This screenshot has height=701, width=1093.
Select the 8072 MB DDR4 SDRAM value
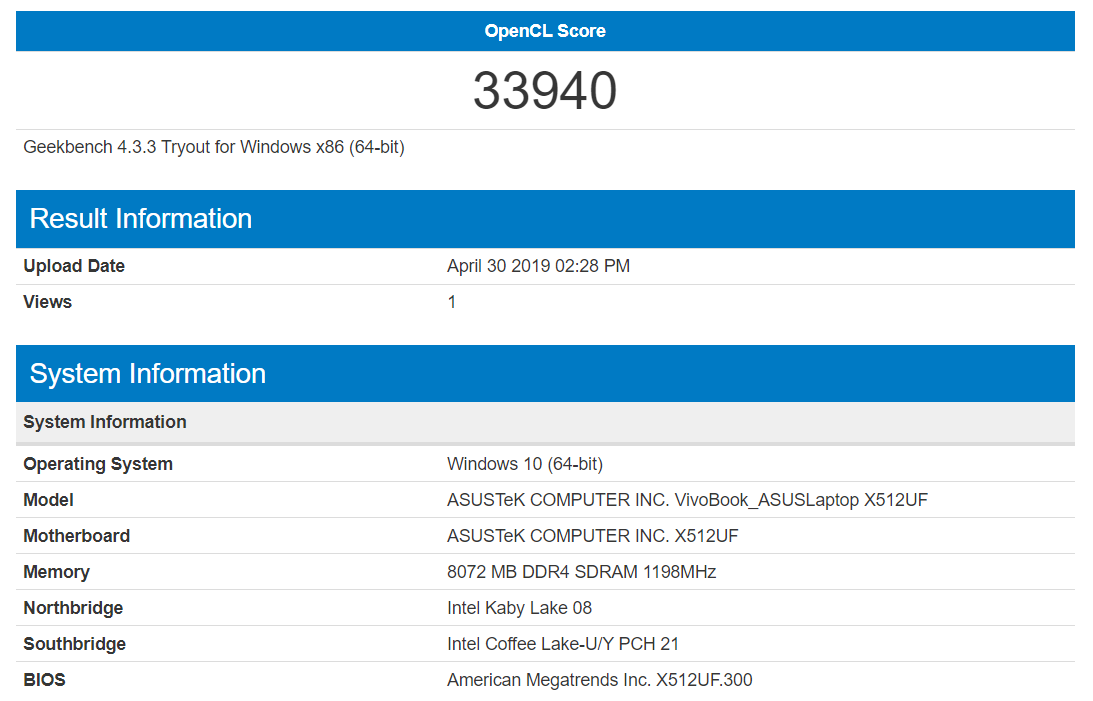tap(581, 572)
